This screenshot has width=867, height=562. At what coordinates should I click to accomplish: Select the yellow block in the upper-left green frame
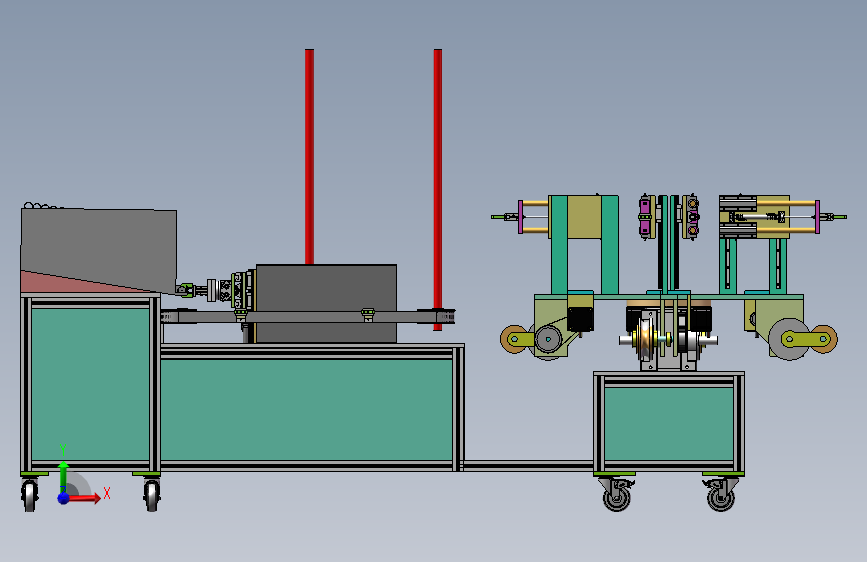click(x=584, y=217)
